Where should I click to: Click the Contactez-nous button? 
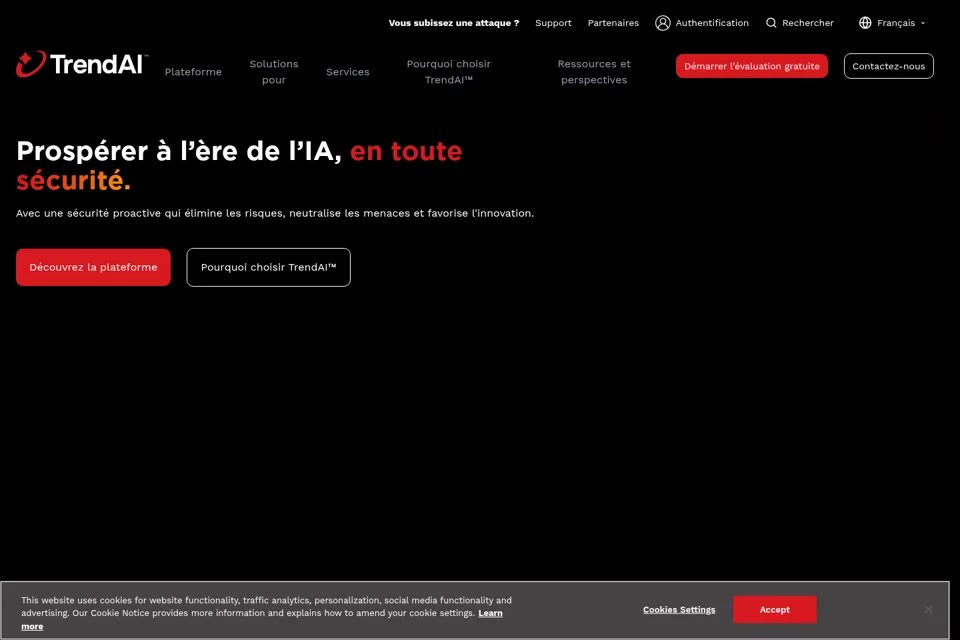pos(888,66)
